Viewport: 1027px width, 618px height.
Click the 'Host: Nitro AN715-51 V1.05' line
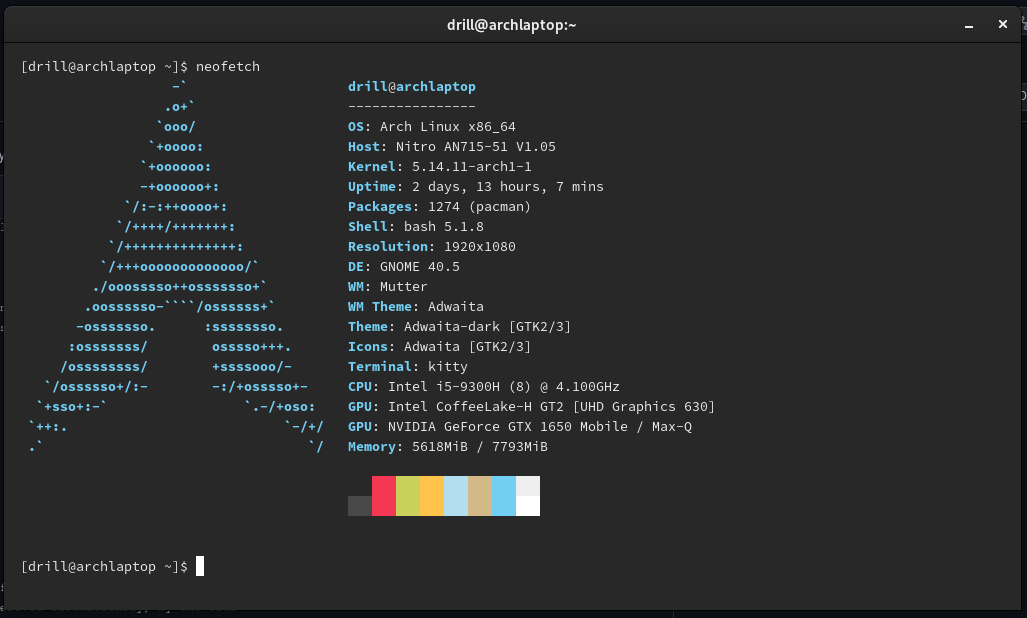tap(452, 147)
